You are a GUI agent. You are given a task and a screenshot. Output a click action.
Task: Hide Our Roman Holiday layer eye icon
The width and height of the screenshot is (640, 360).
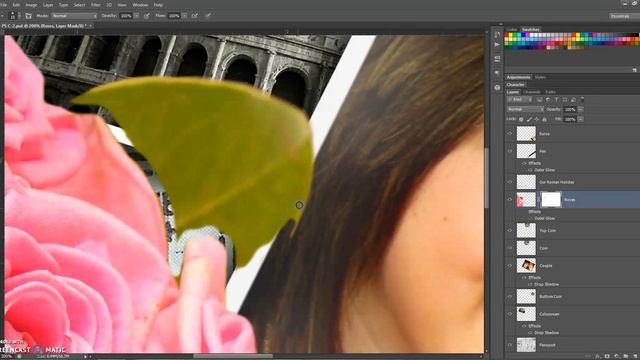(510, 182)
